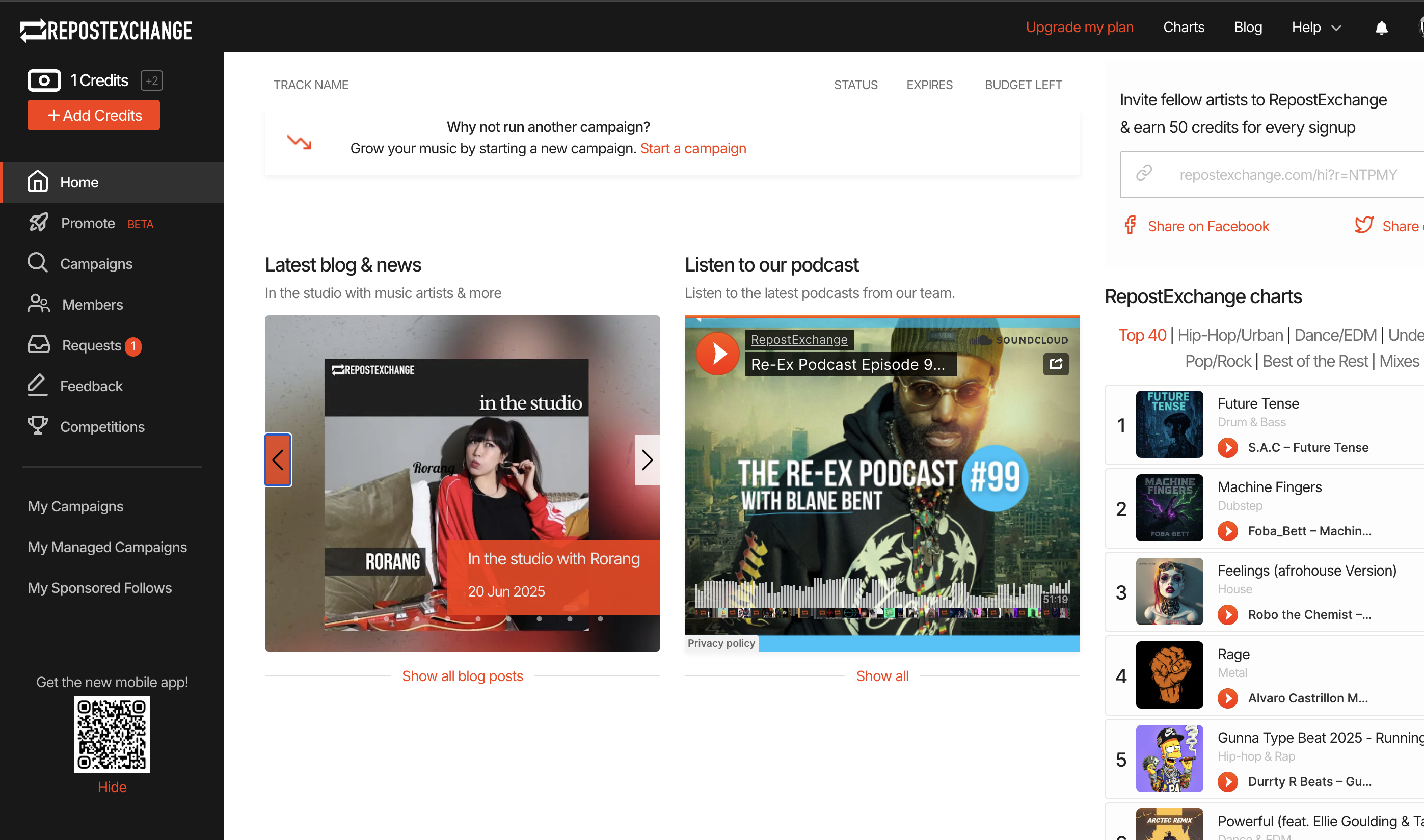Play S.A.C – Future Tense track
Image resolution: width=1424 pixels, height=840 pixels.
pos(1228,448)
